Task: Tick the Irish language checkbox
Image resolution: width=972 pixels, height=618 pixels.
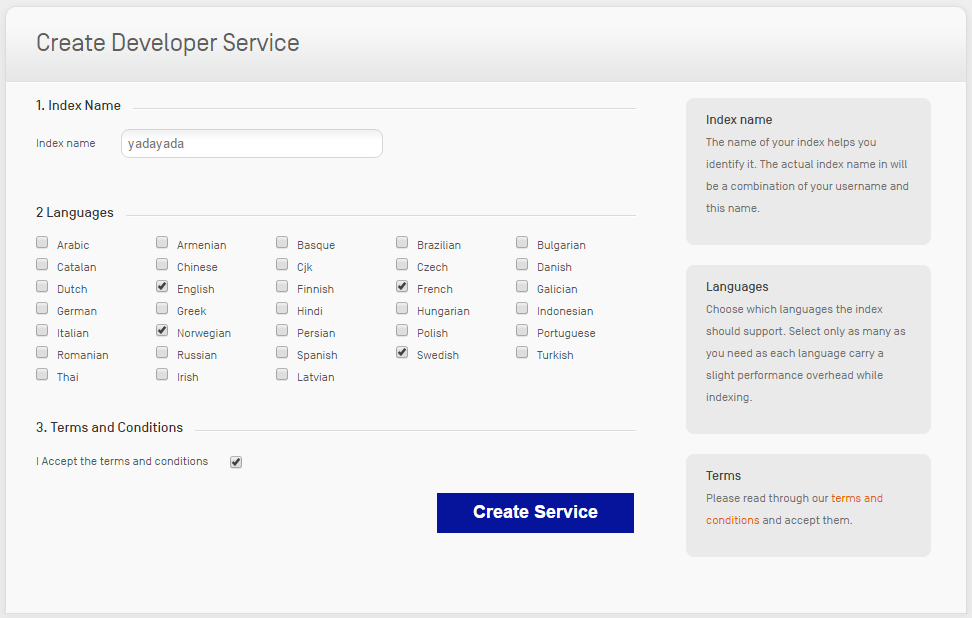Action: pos(162,374)
